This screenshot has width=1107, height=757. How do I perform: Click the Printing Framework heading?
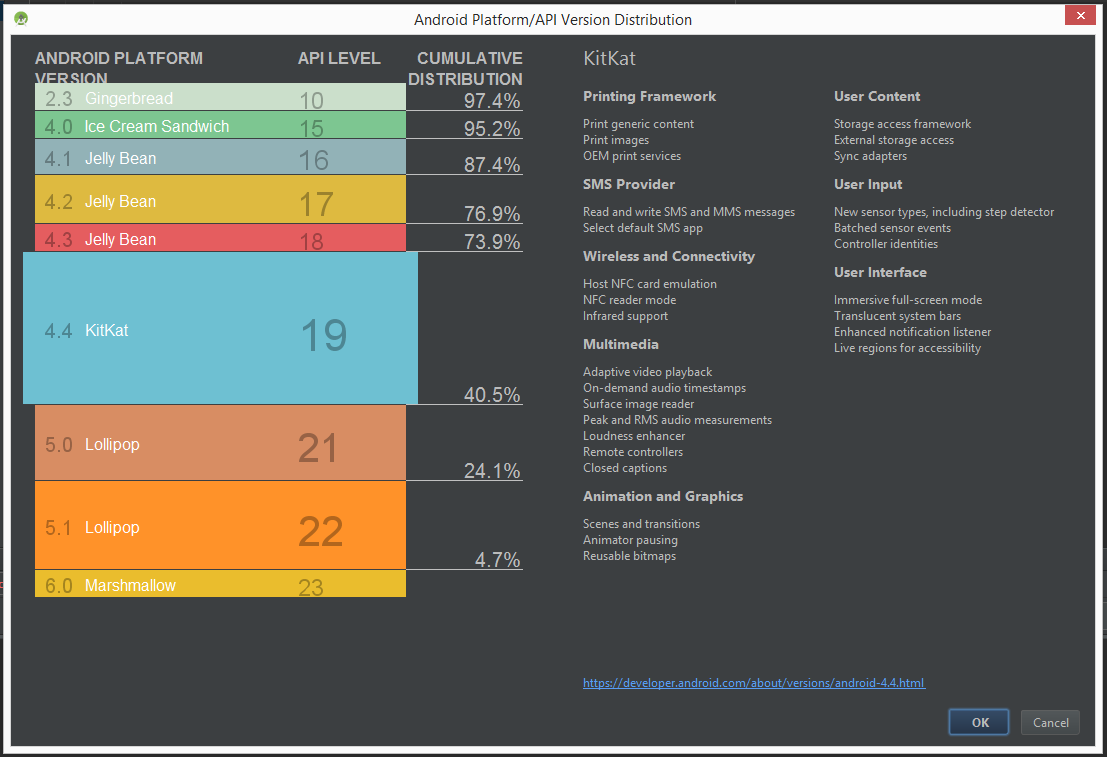click(x=650, y=97)
